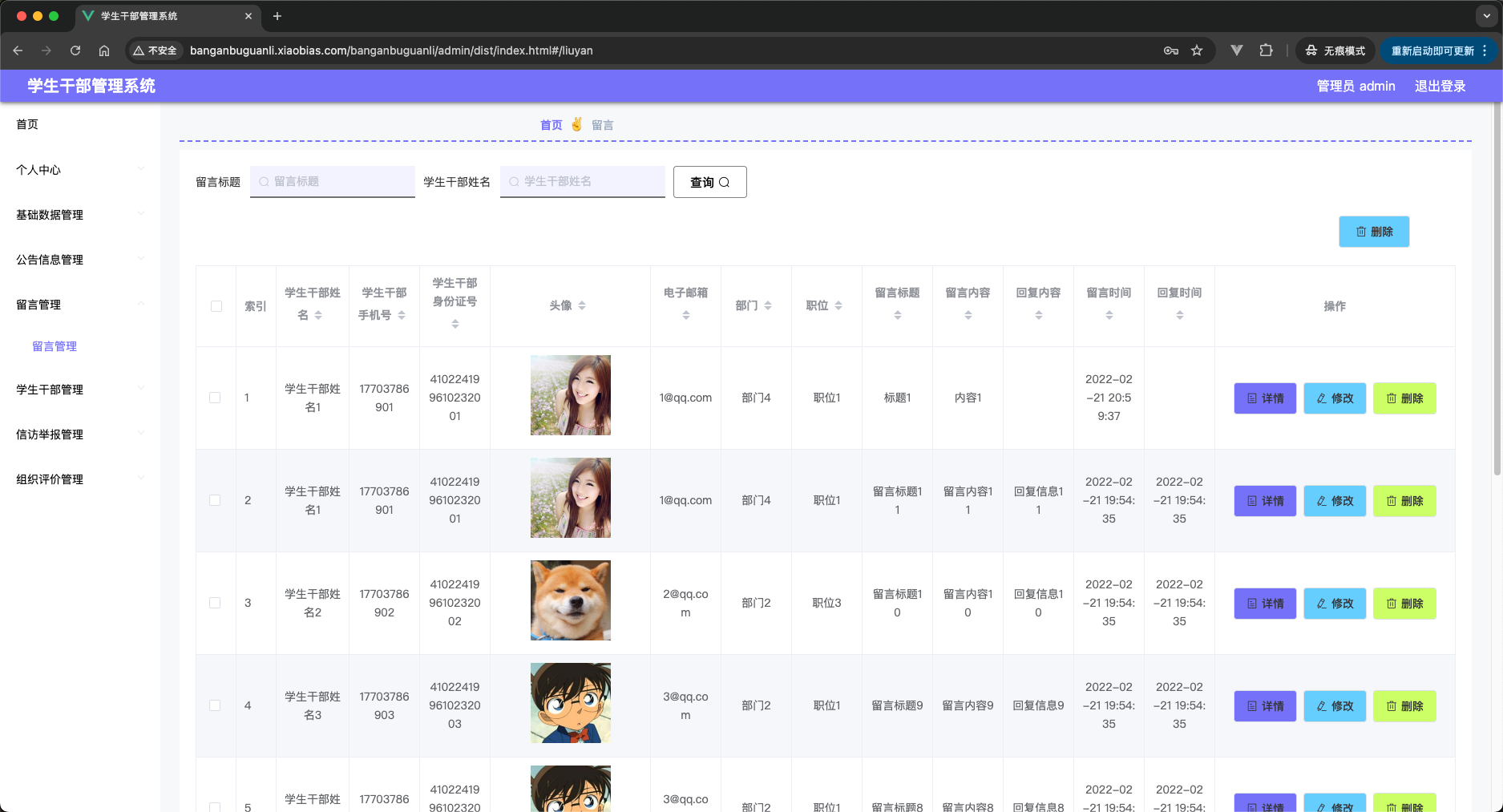Open avatar photo in row 1

tap(571, 395)
